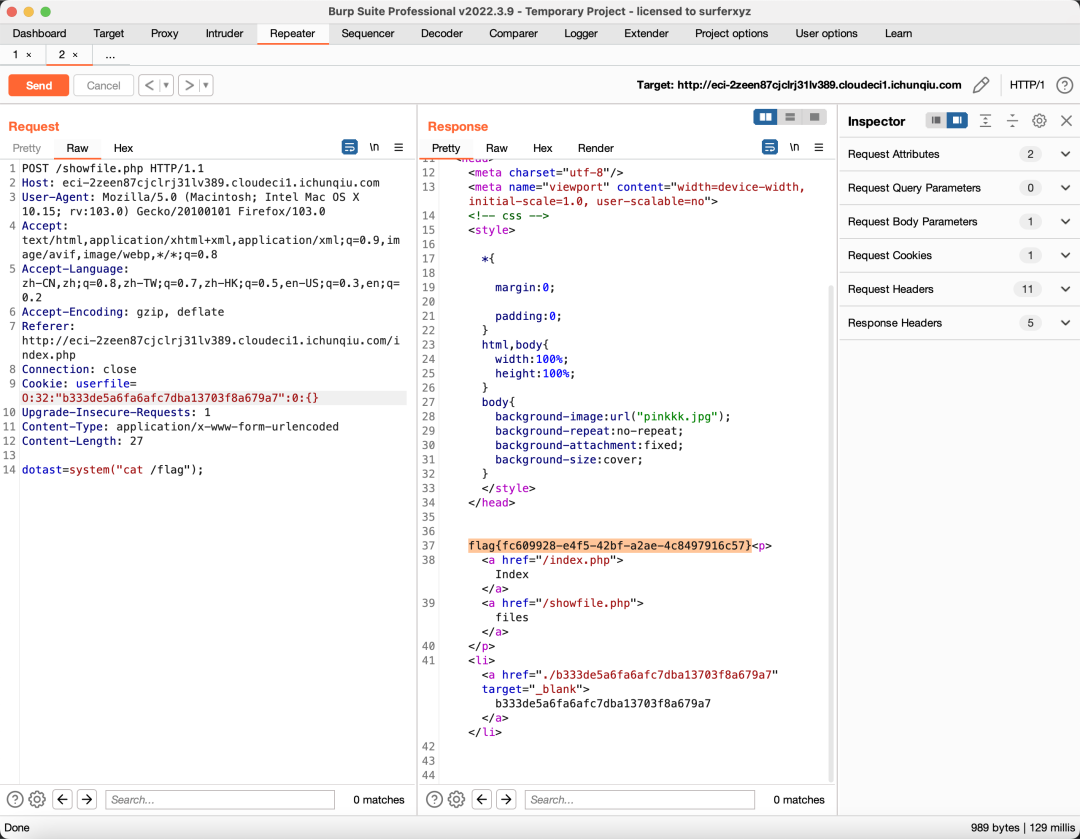Go forward to next request in history
The image size is (1080, 839).
[189, 85]
